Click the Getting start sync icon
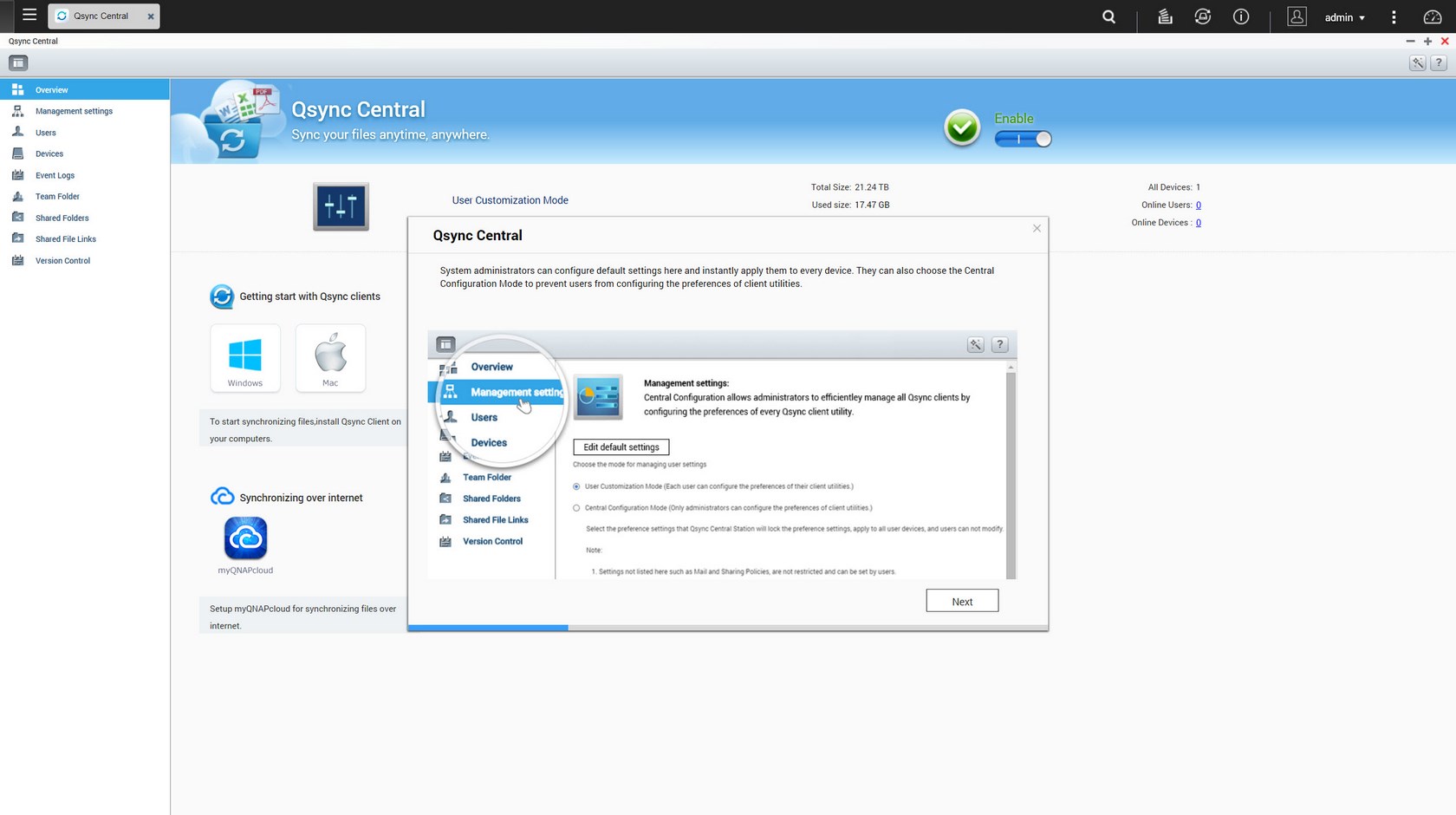 pyautogui.click(x=222, y=297)
